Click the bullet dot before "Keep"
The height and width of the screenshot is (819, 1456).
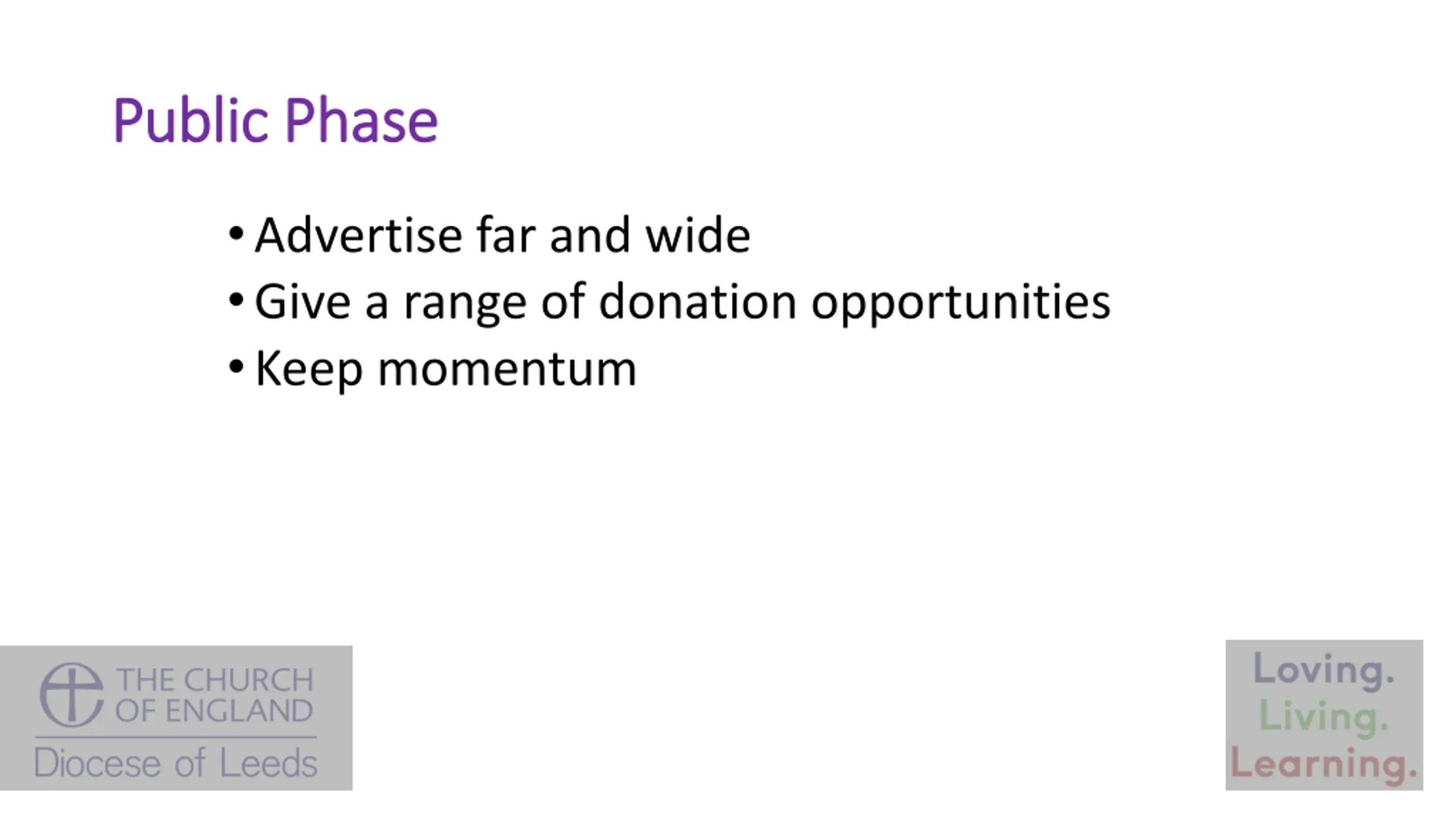click(236, 367)
